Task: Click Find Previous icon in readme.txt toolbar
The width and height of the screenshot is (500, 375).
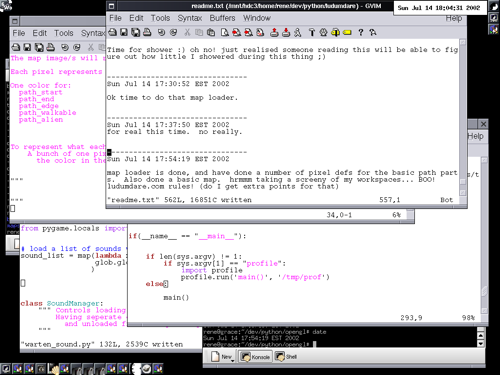Action: [x=248, y=32]
